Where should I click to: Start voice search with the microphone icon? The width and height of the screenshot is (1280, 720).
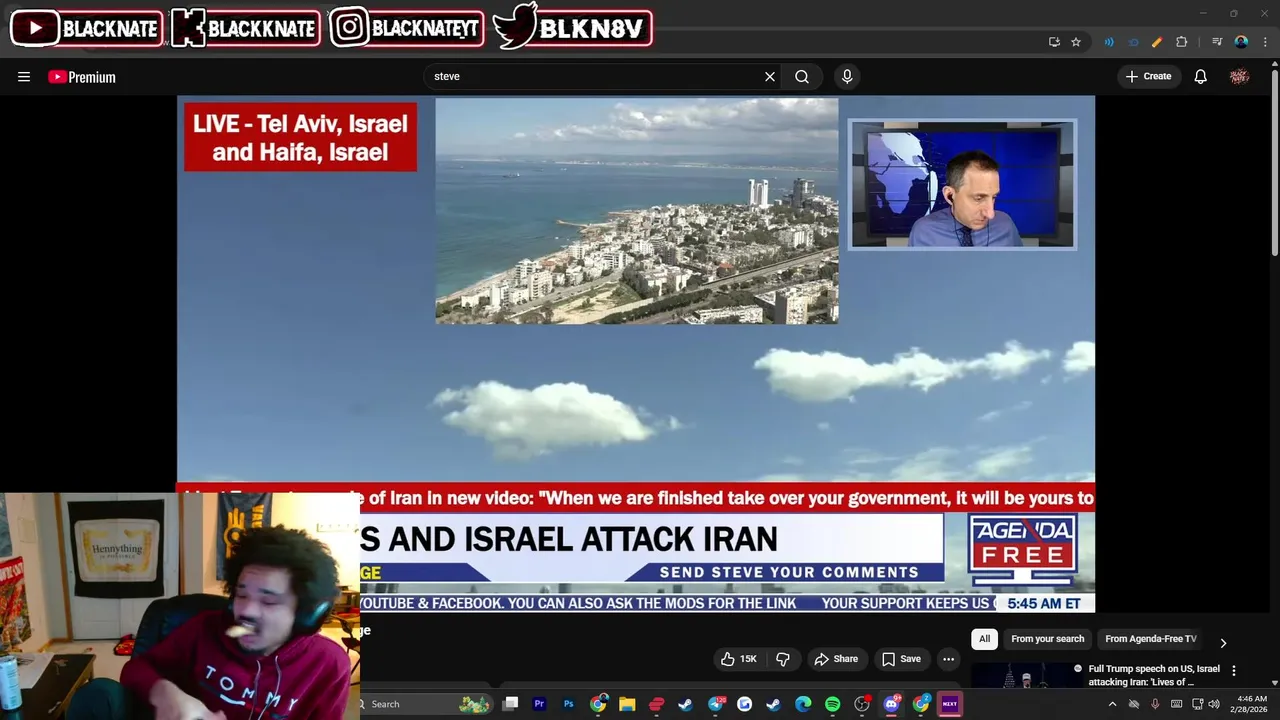coord(847,76)
